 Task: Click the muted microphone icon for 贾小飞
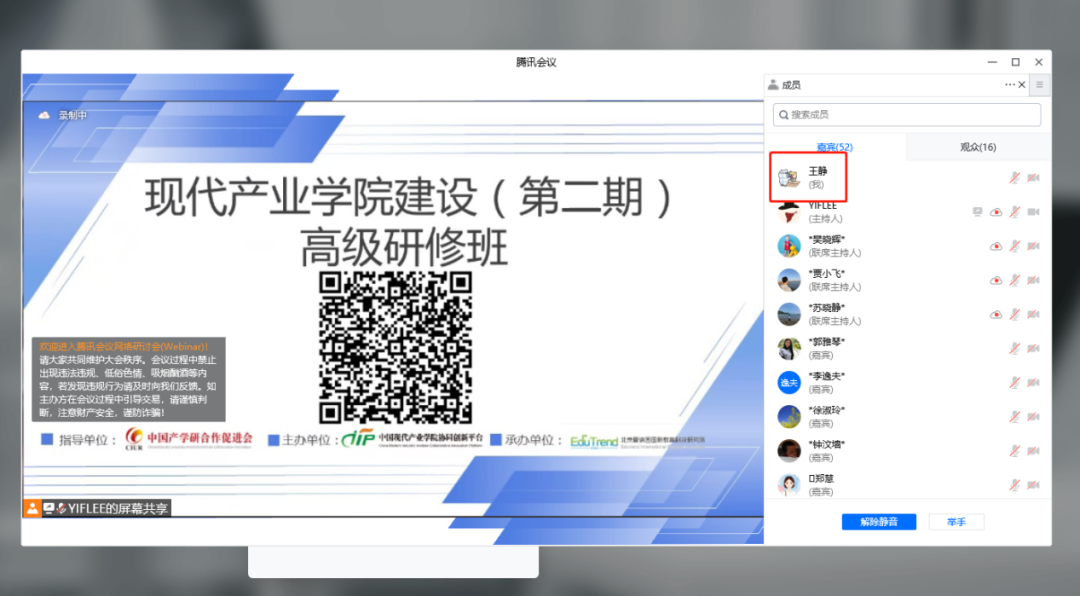coord(1015,280)
